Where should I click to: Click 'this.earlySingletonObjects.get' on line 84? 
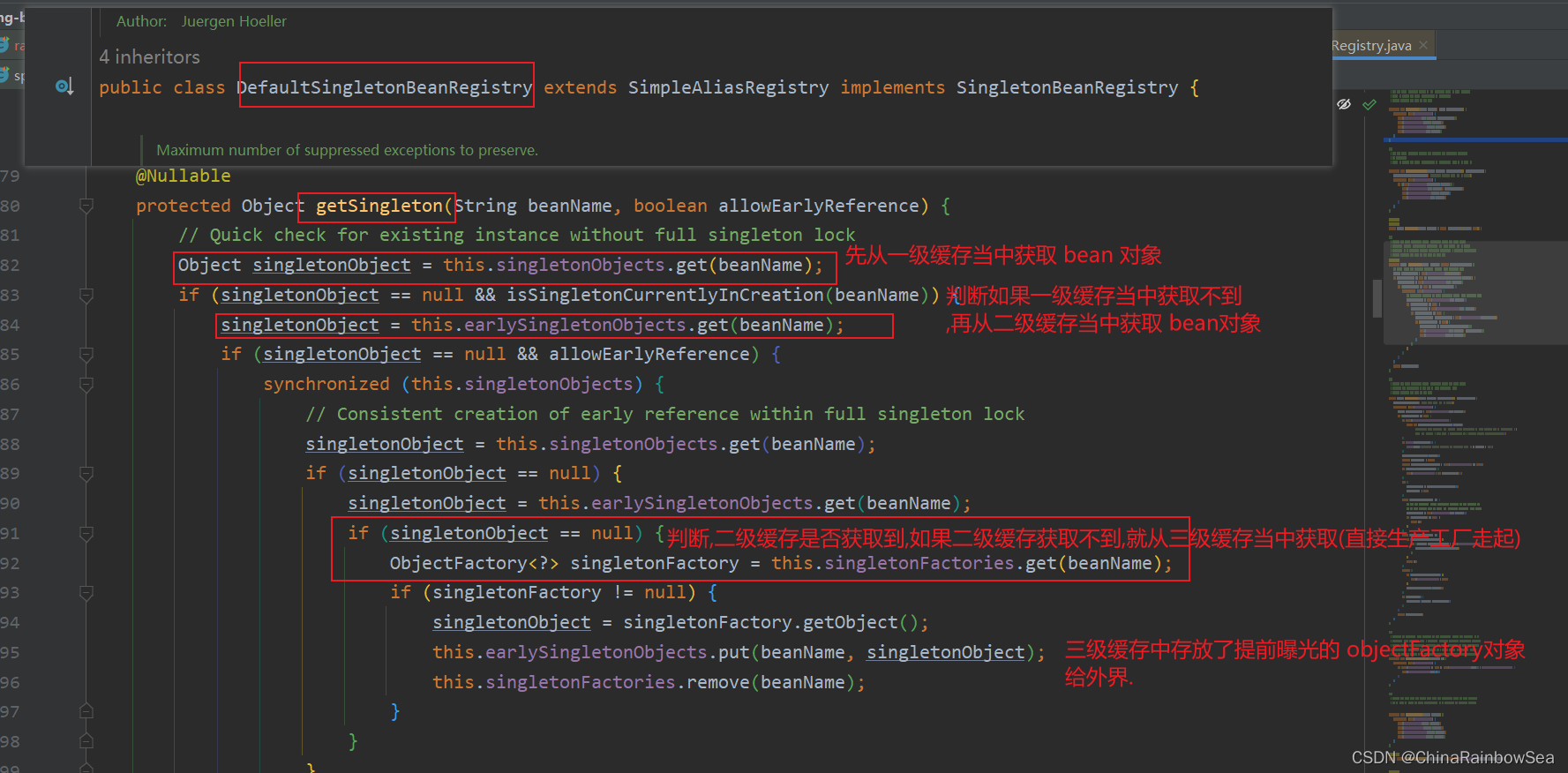pos(569,325)
